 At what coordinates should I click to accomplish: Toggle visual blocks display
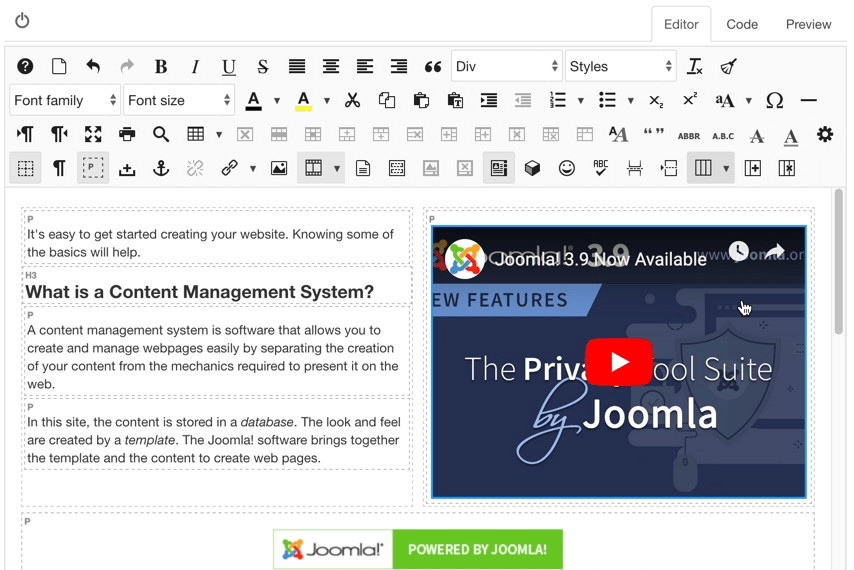93,168
